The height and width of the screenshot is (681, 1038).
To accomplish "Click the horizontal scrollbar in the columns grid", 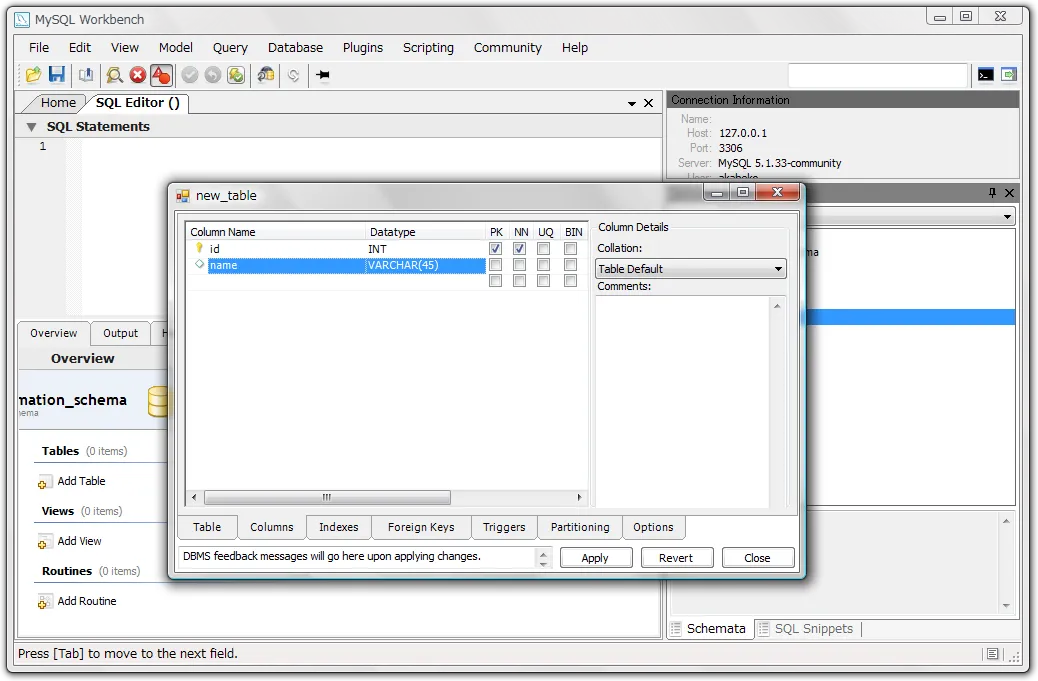I will (327, 497).
